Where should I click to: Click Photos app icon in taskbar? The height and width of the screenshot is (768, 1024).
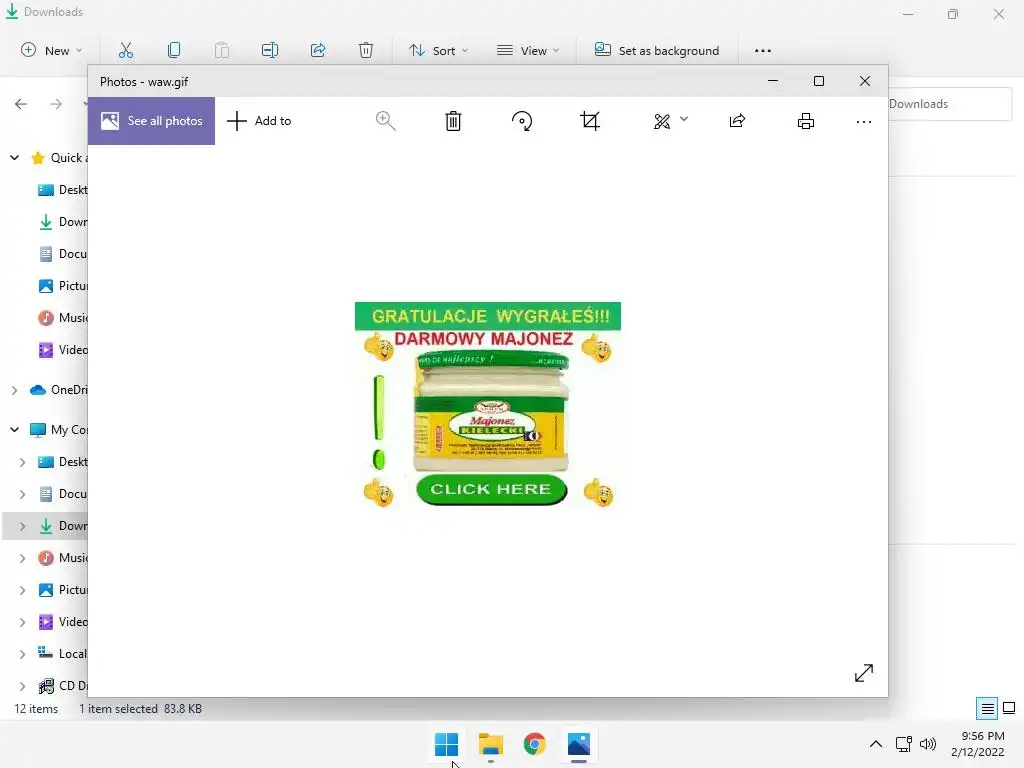579,744
